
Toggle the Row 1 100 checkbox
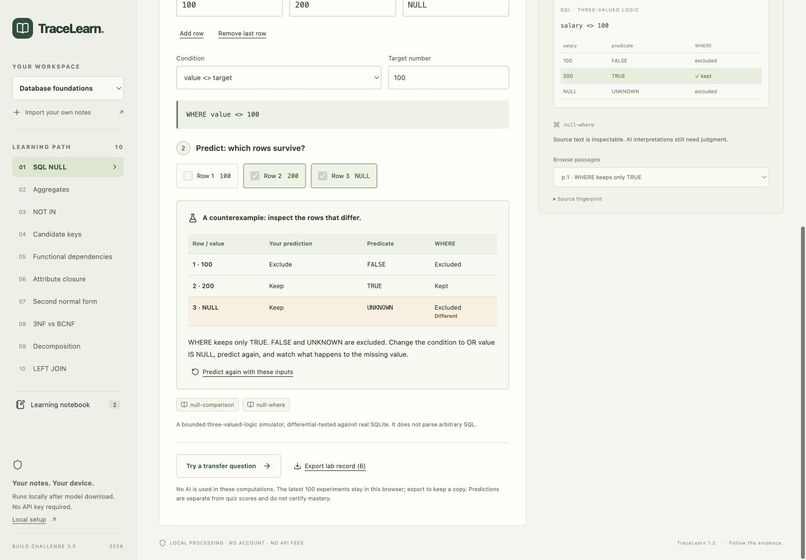point(188,176)
